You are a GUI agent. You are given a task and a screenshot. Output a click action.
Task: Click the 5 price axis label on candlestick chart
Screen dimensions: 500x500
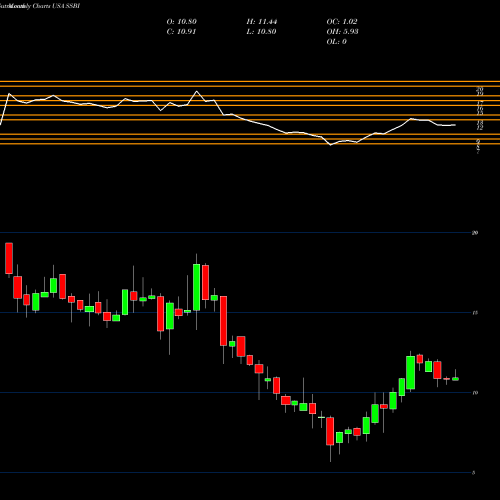click(474, 473)
